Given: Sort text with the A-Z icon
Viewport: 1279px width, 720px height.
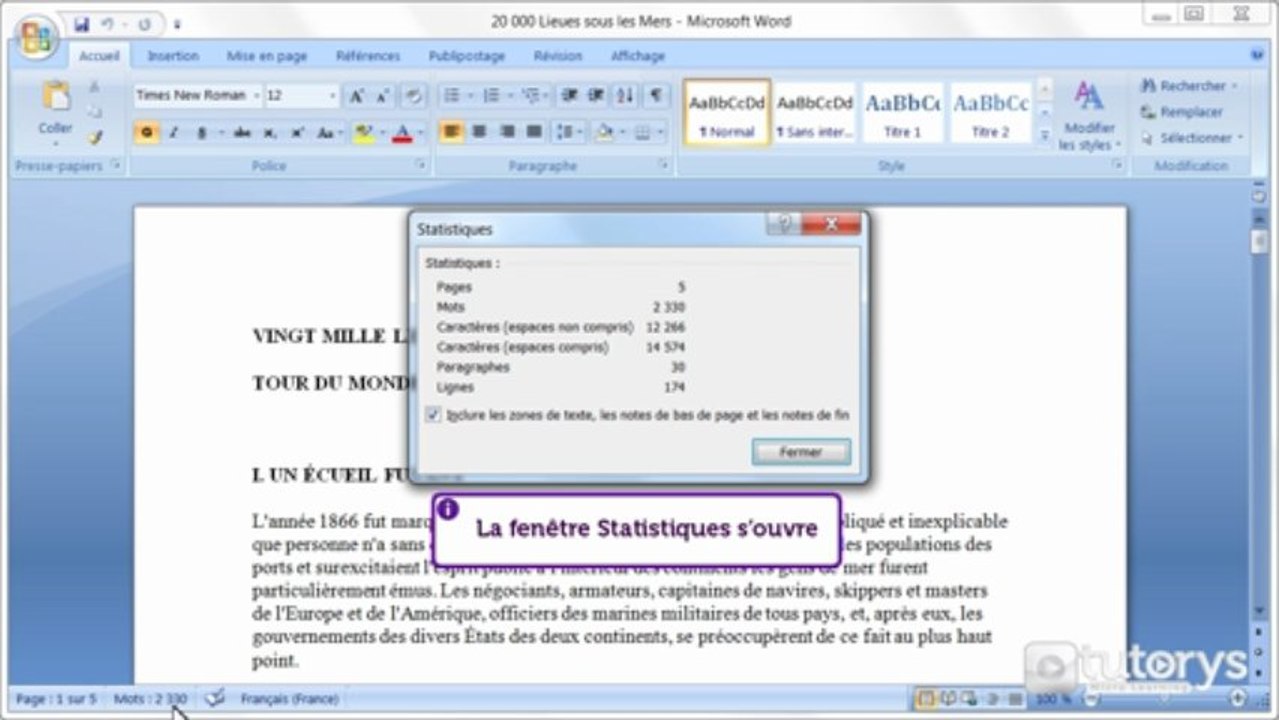Looking at the screenshot, I should click(x=625, y=96).
